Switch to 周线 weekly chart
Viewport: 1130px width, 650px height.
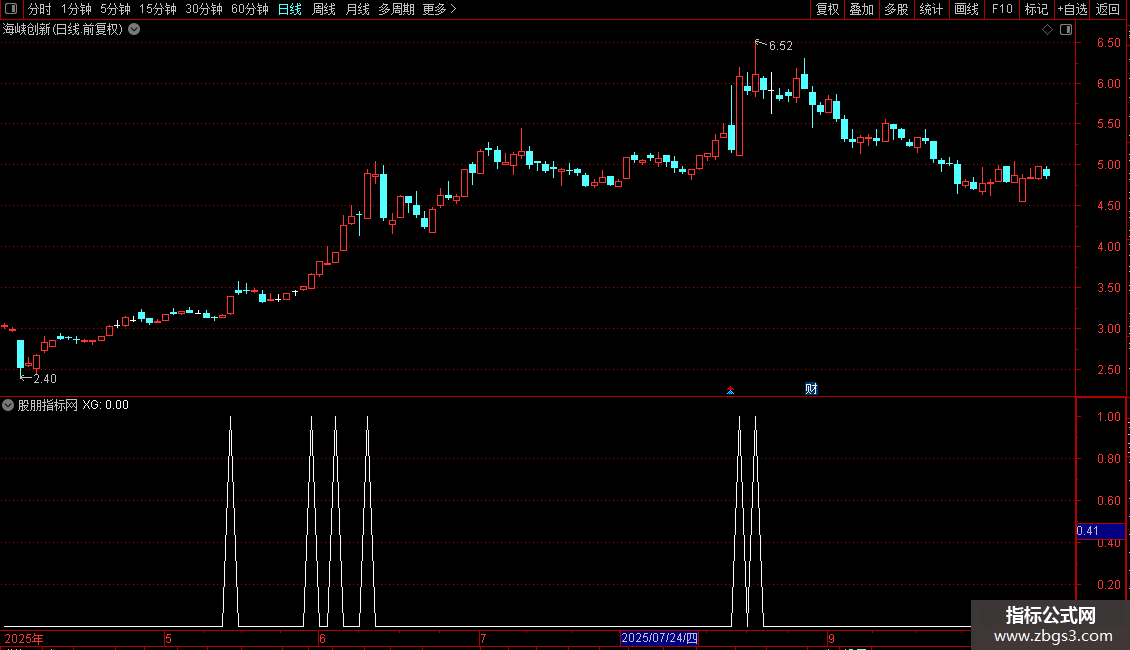[324, 9]
